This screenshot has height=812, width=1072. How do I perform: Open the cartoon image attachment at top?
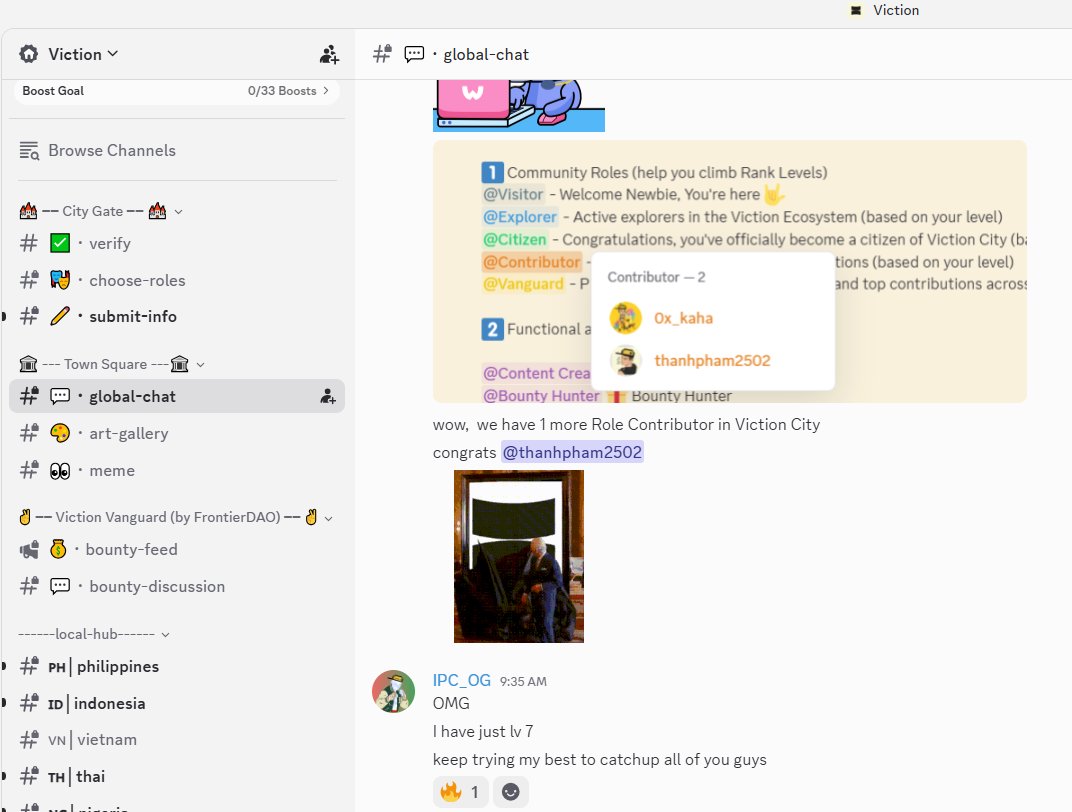[x=519, y=105]
